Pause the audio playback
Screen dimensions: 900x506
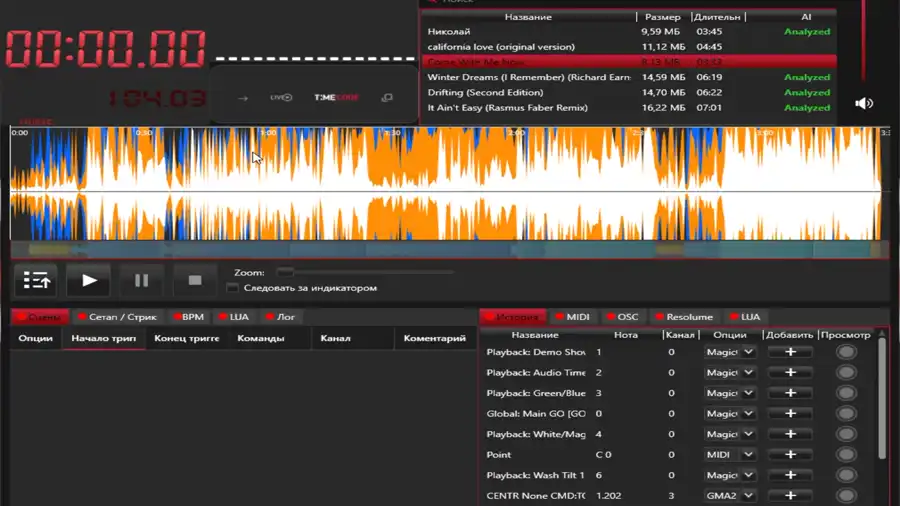click(141, 281)
